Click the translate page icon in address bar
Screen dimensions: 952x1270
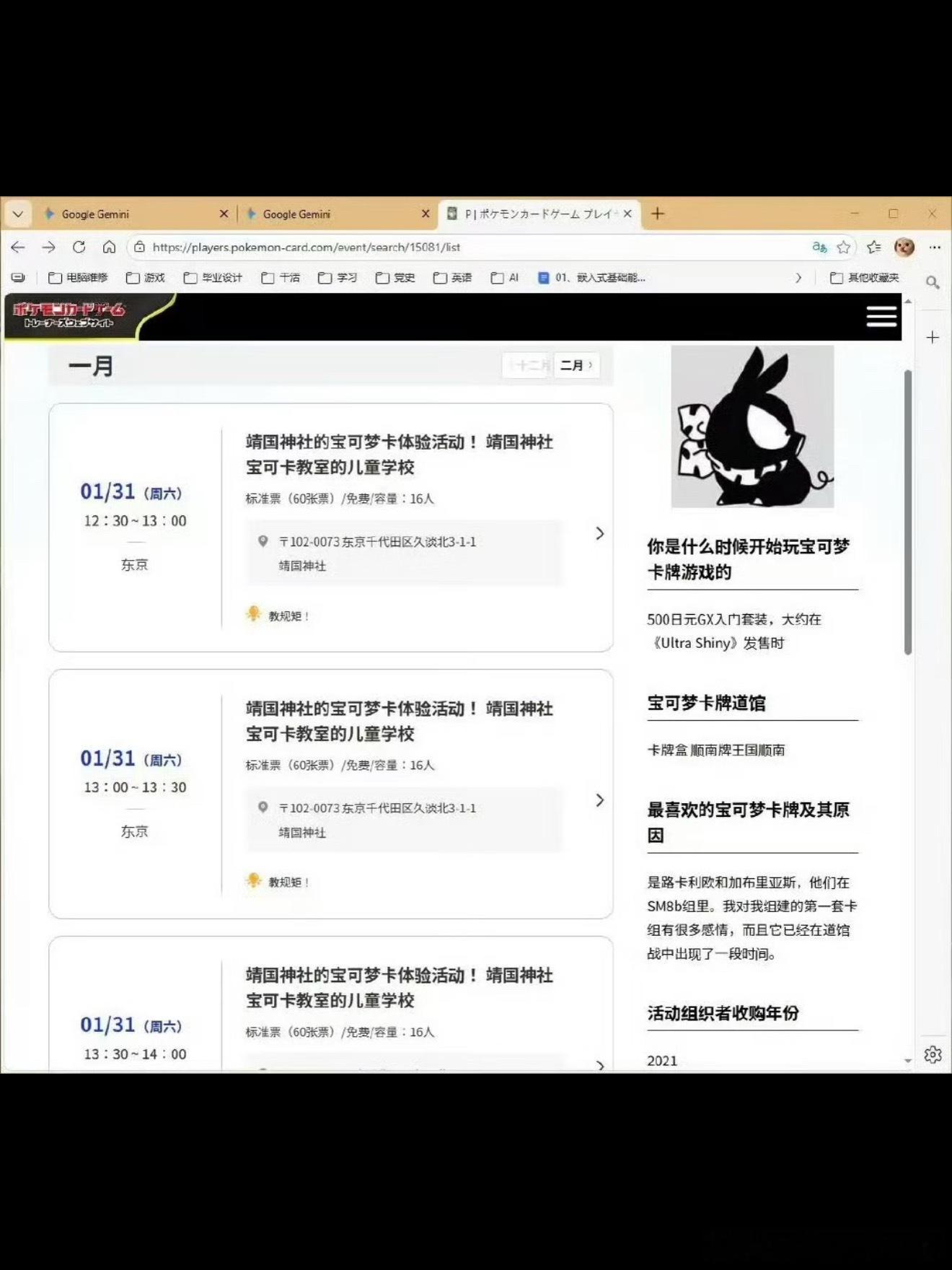click(x=819, y=247)
